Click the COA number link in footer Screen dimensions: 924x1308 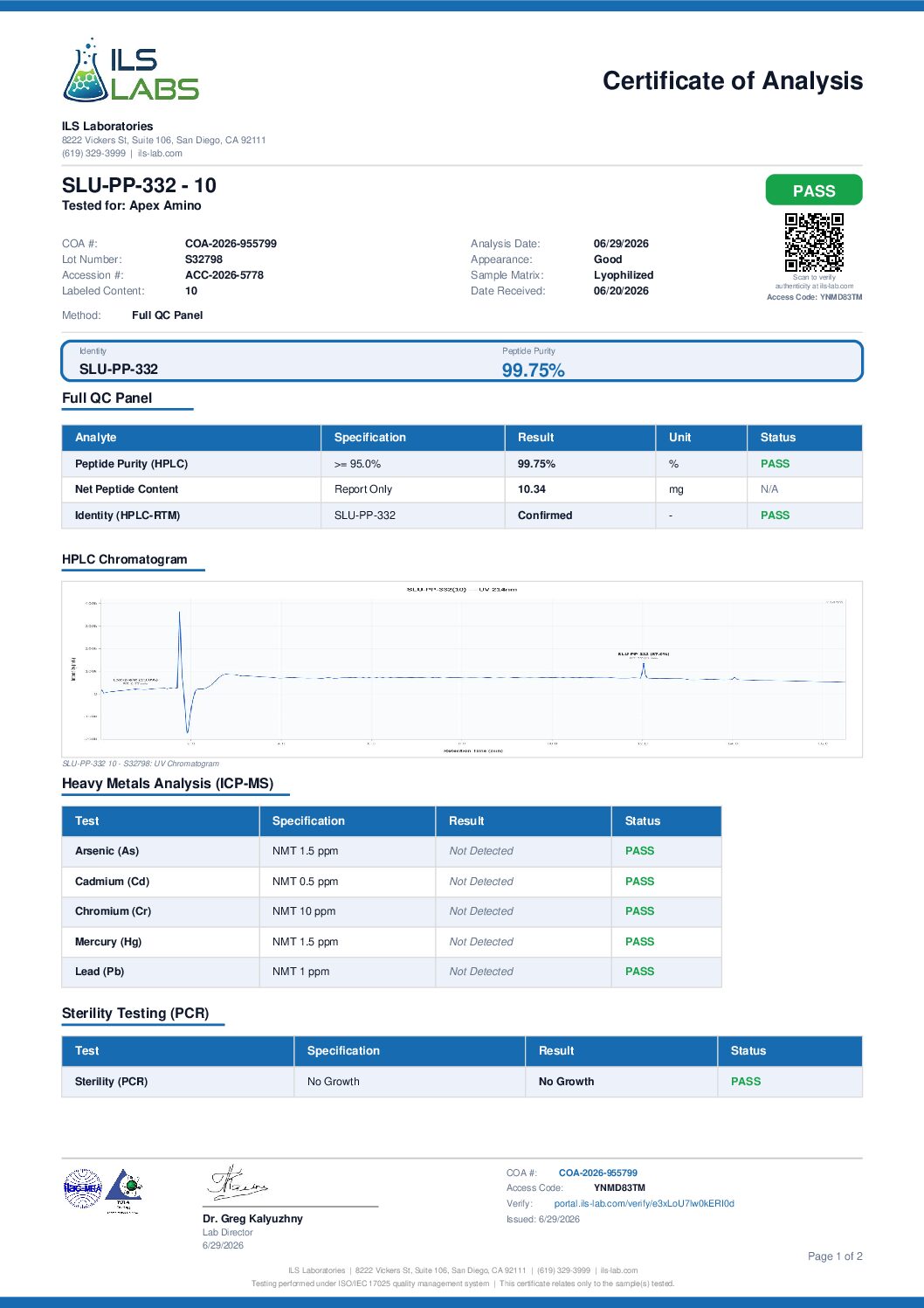click(598, 1173)
